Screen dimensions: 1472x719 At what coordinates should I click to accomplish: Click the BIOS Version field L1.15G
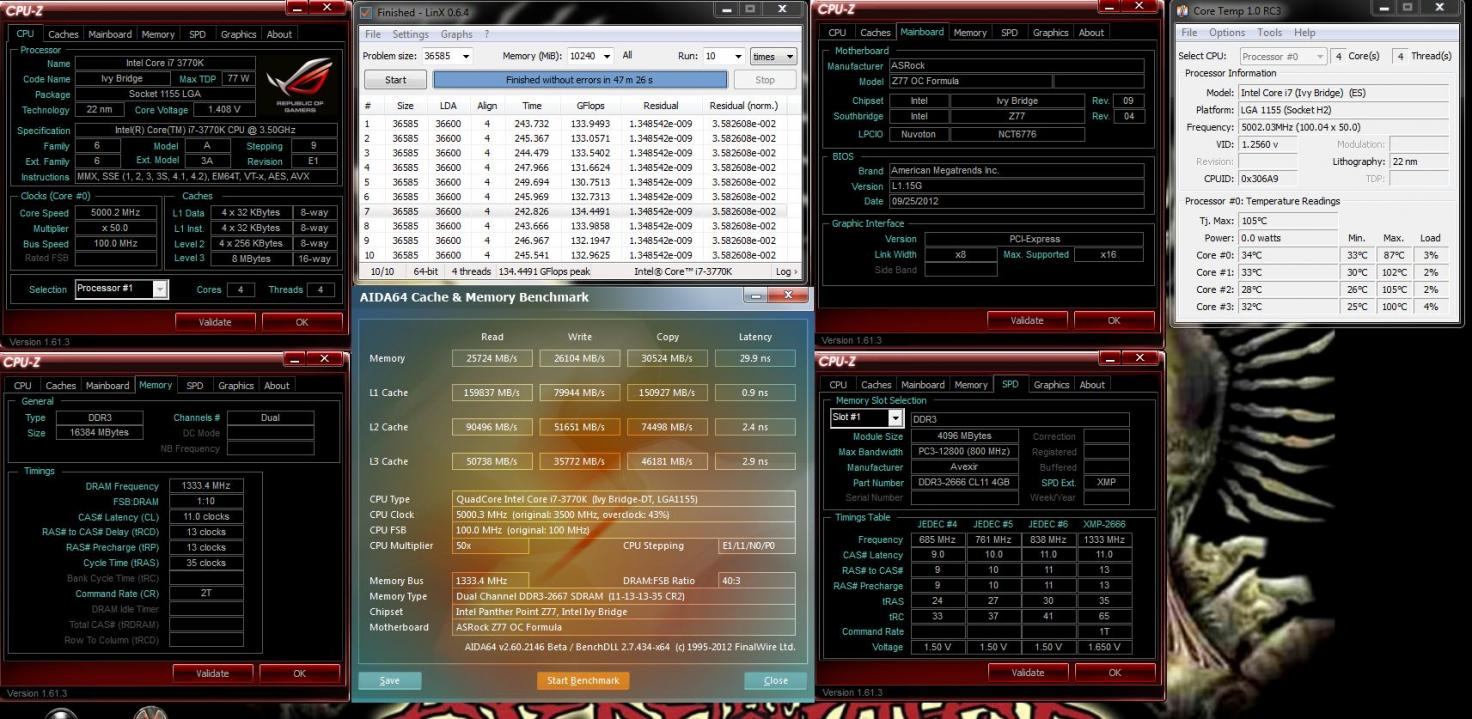click(1015, 187)
